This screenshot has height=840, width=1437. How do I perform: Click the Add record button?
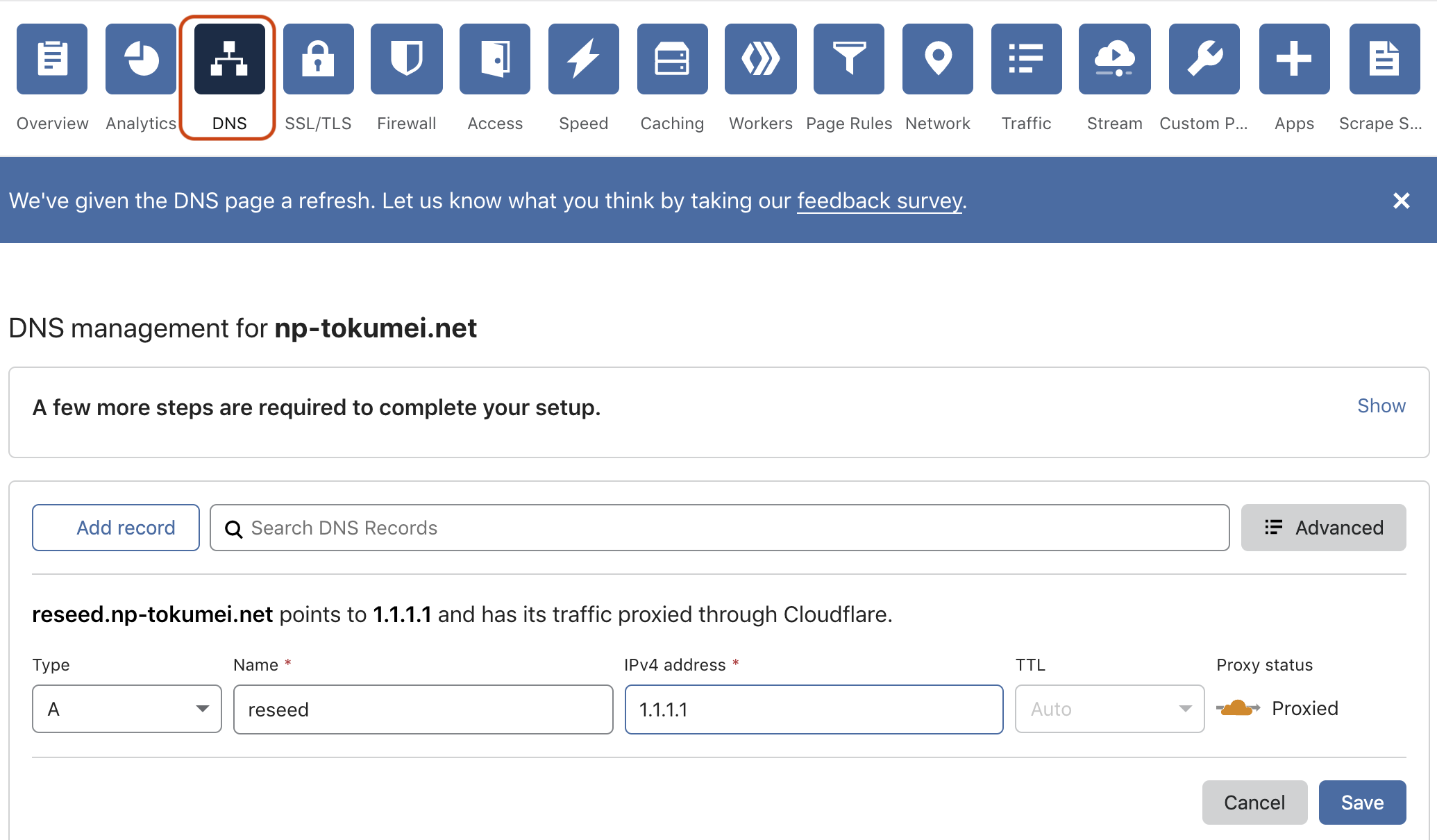tap(116, 528)
